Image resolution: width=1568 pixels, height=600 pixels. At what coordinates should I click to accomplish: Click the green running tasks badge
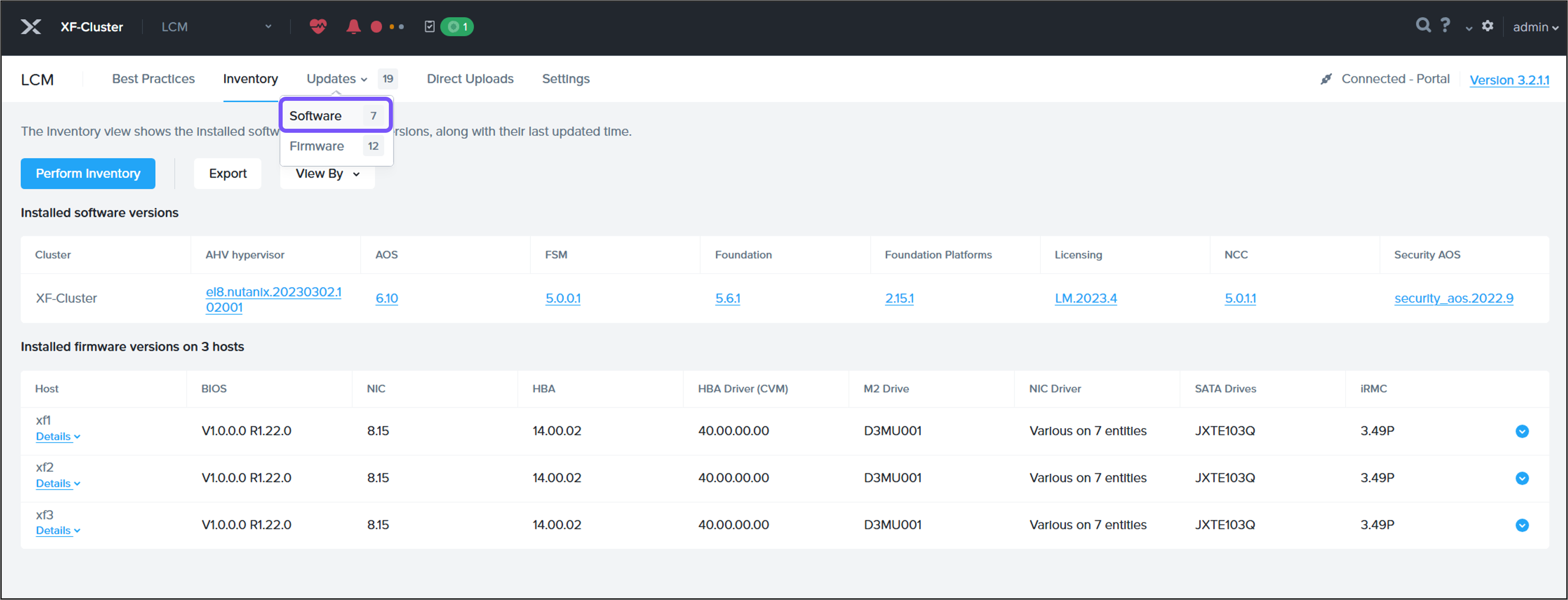pos(457,27)
